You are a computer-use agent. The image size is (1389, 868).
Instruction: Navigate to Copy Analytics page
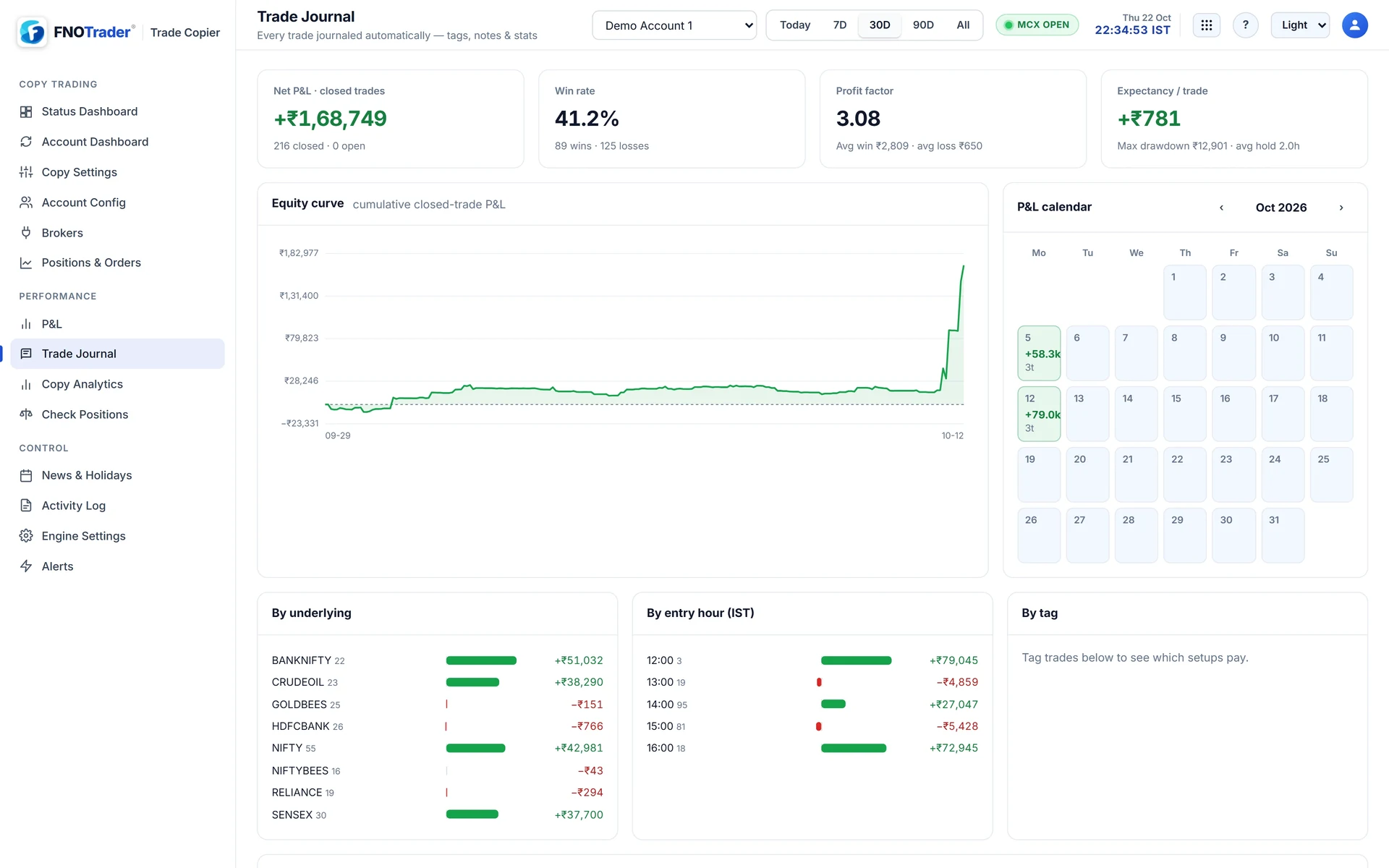pos(117,384)
